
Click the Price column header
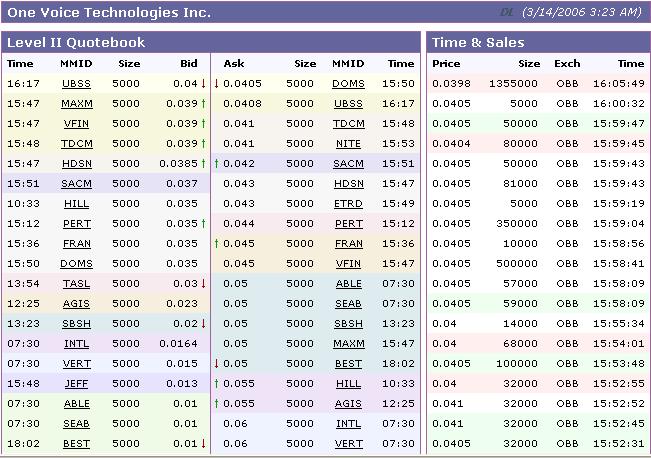[446, 64]
